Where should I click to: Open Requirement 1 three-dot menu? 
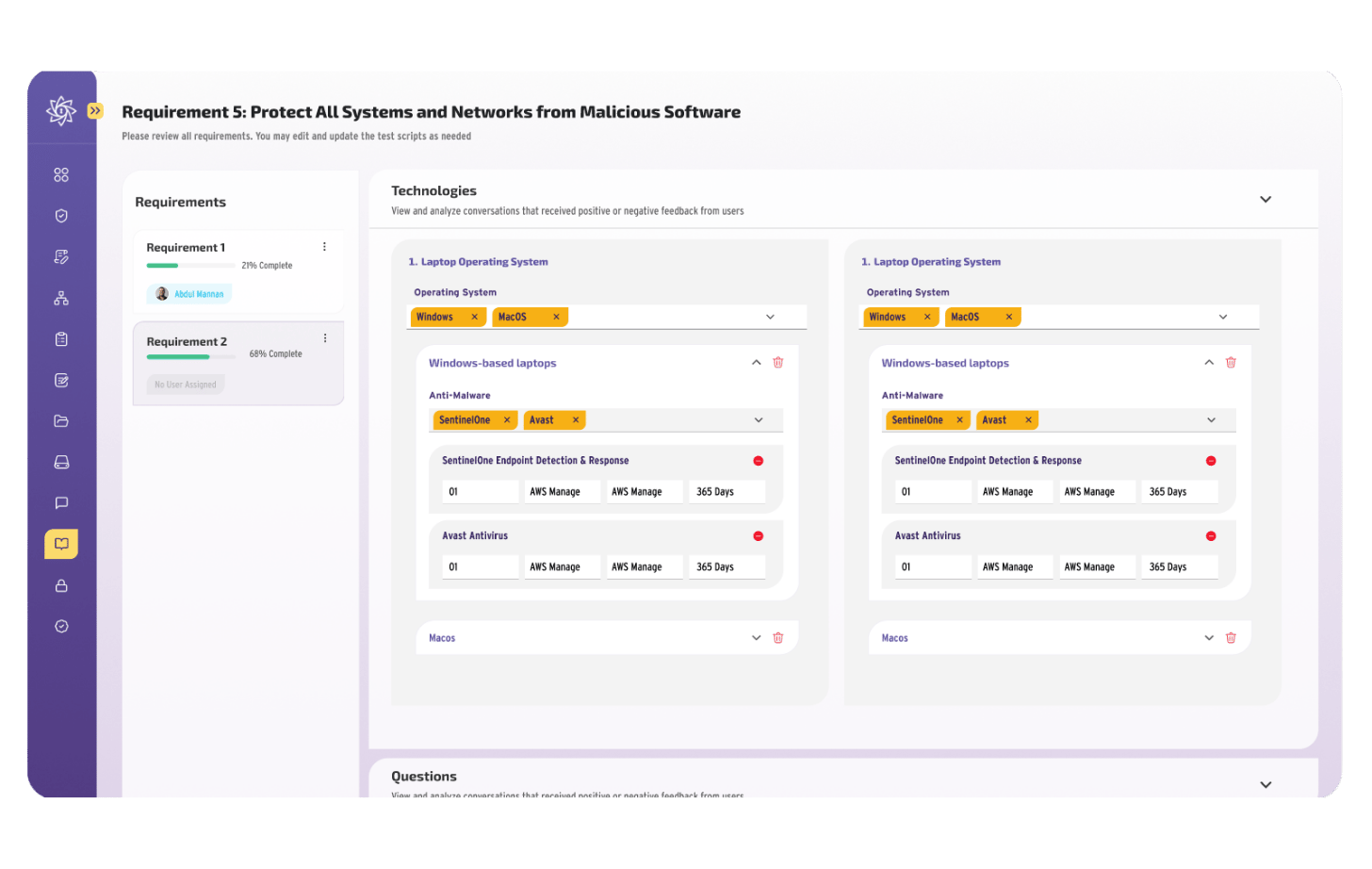(x=324, y=247)
